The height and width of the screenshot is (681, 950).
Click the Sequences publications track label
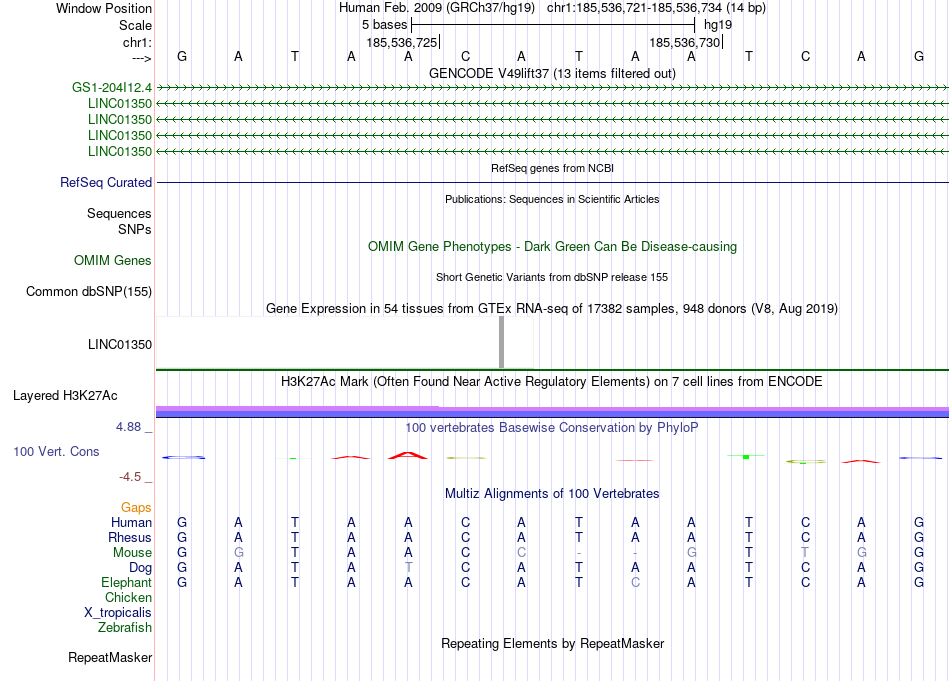119,213
